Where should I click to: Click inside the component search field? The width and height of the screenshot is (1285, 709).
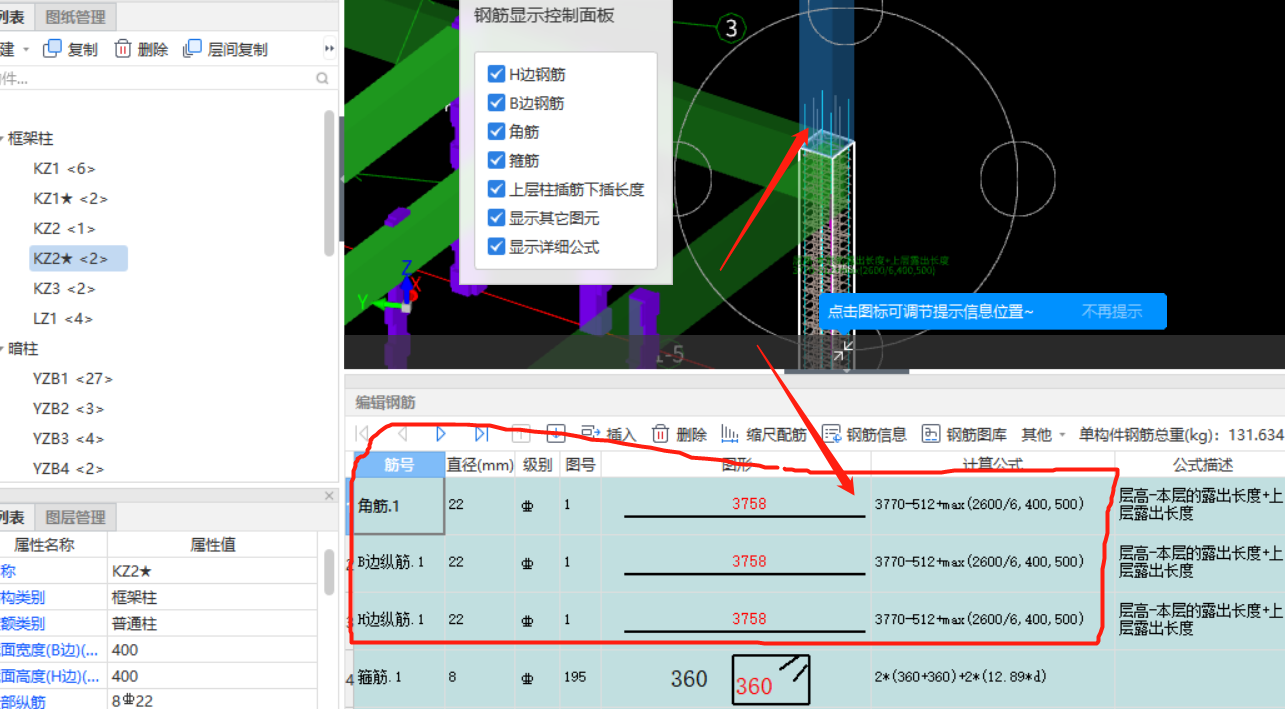coord(155,78)
